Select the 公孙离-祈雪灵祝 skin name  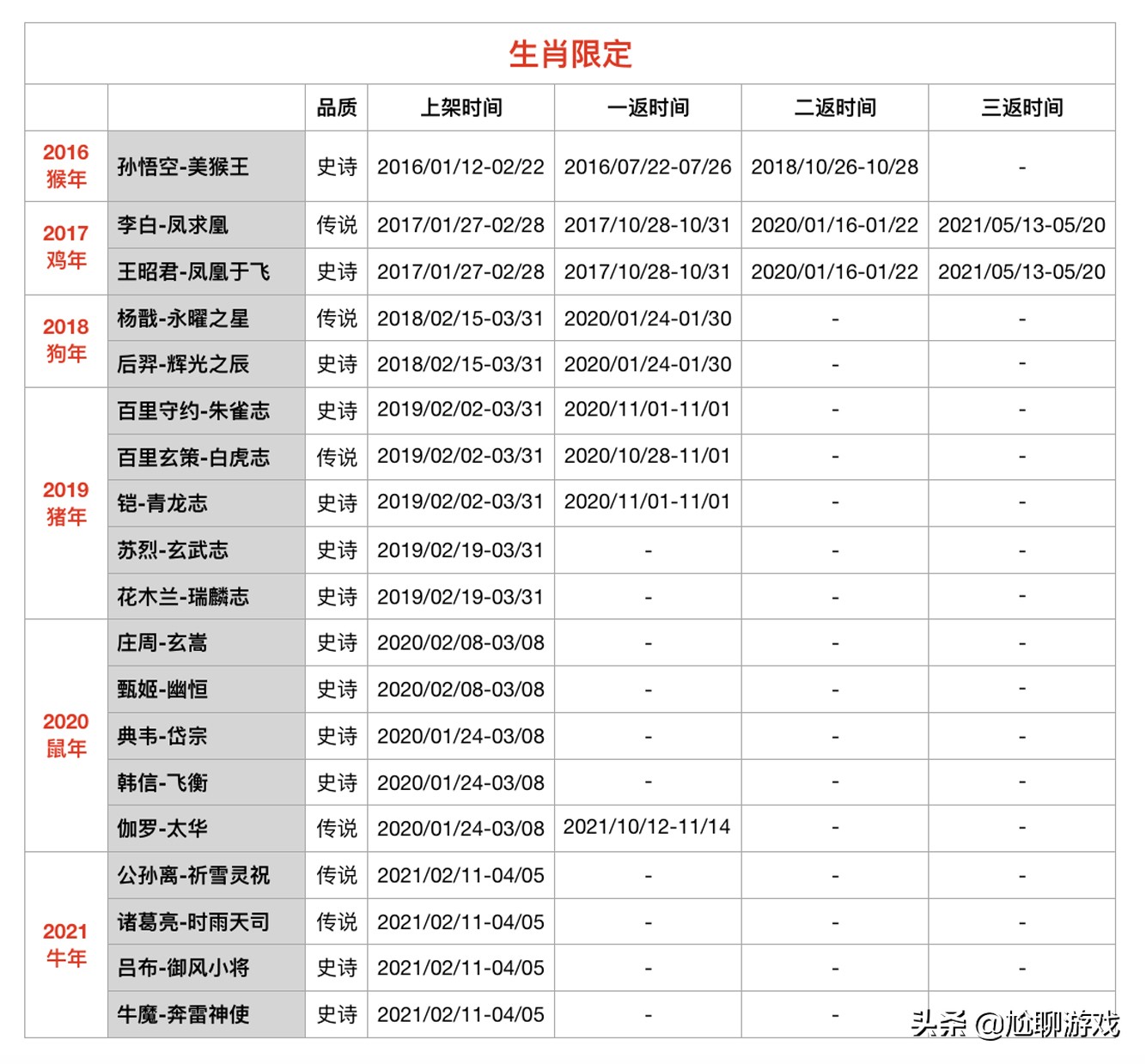(x=193, y=875)
